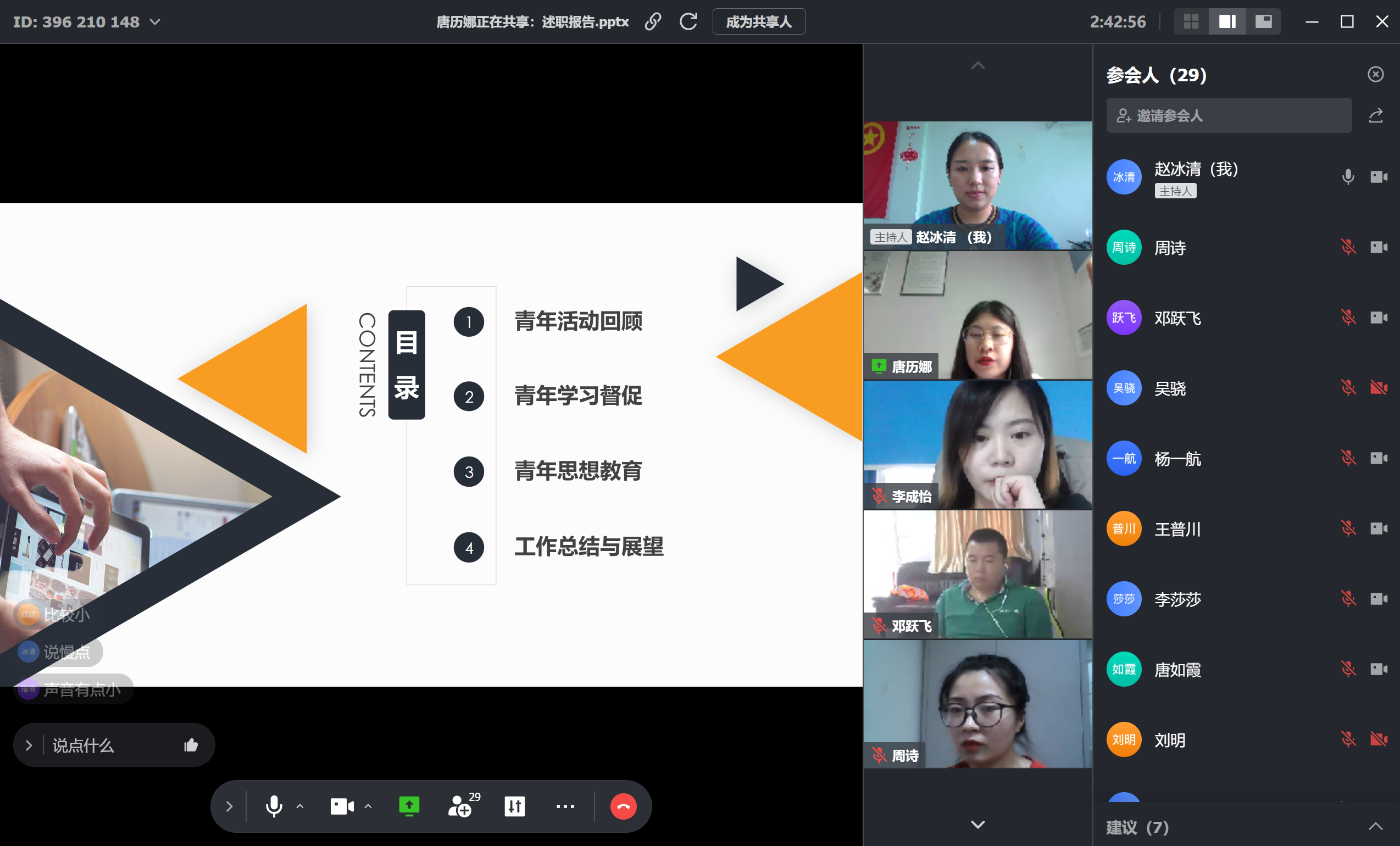Image resolution: width=1400 pixels, height=846 pixels.
Task: Click the copy meeting link icon
Action: click(x=653, y=21)
